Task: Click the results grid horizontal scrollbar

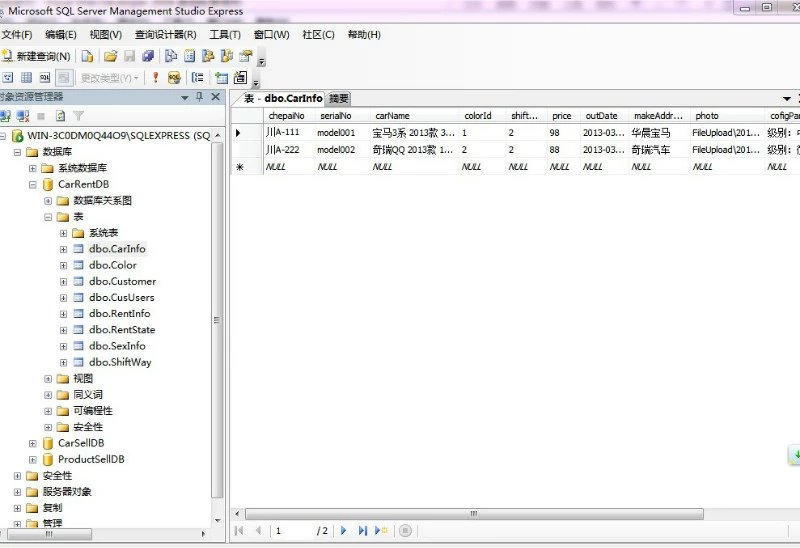Action: 474,514
